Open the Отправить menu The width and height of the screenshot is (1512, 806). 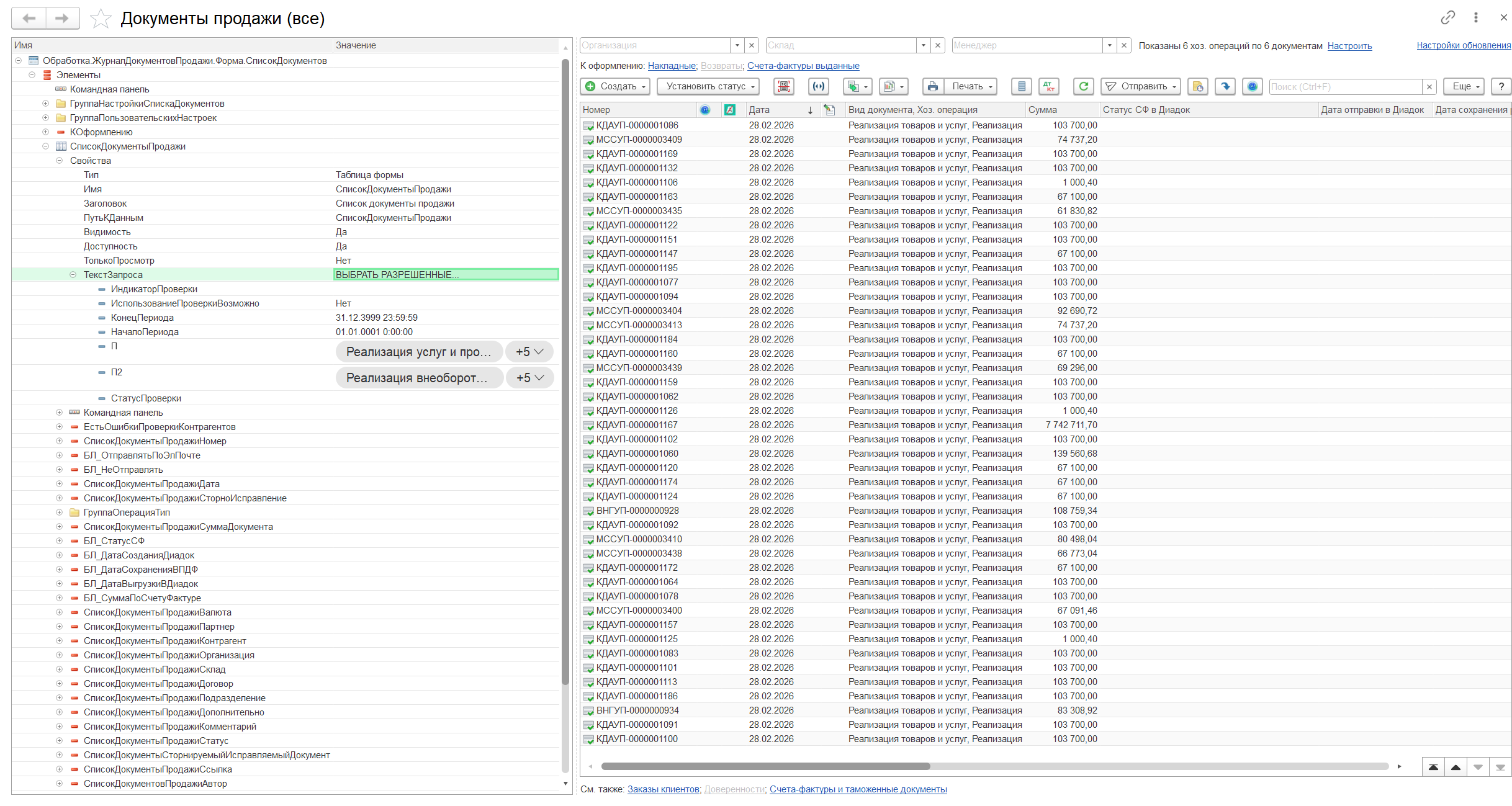1142,86
